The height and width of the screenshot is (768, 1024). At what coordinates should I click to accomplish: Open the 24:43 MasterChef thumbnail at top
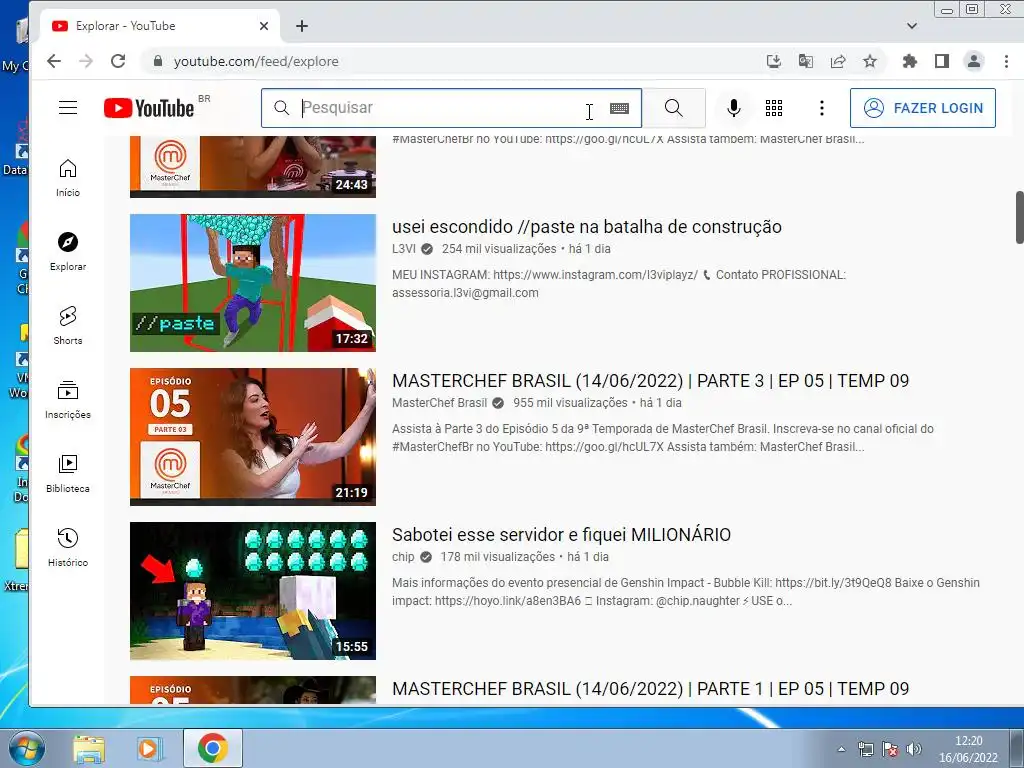[253, 167]
